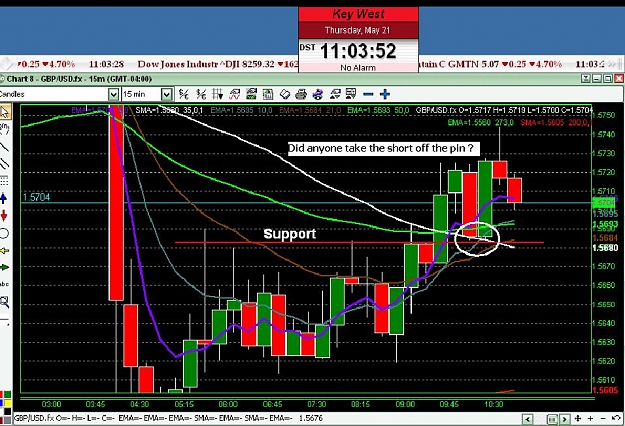Select the trend line drawing tool

(x=4, y=146)
